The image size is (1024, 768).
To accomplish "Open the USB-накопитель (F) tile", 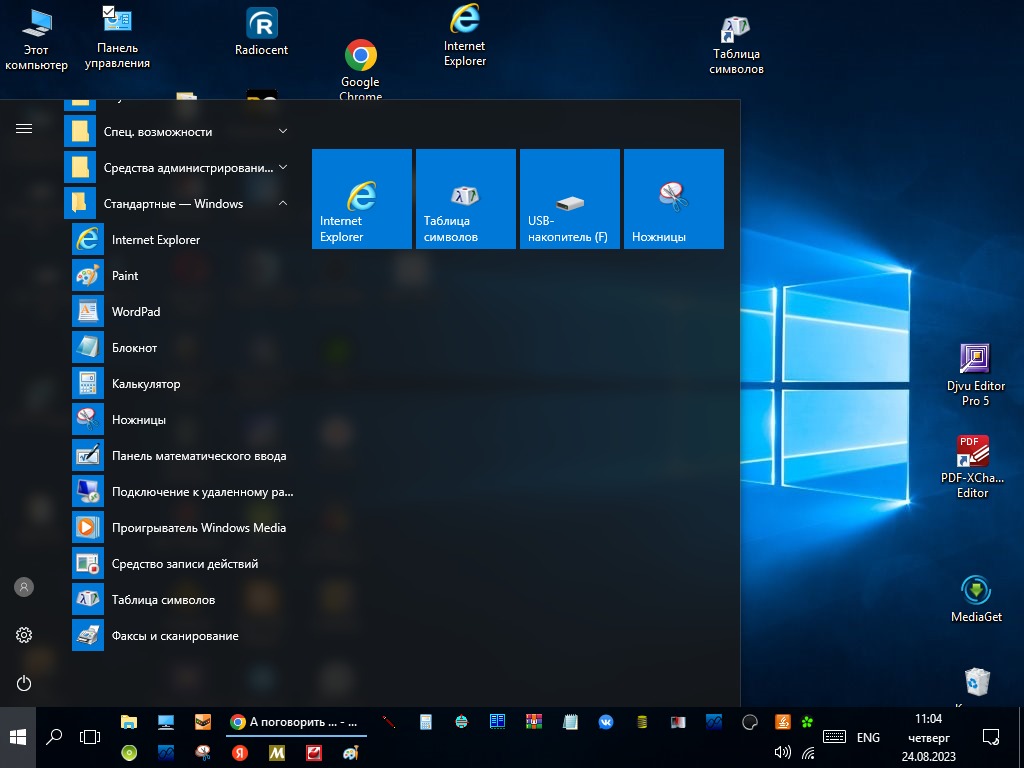I will pyautogui.click(x=569, y=199).
